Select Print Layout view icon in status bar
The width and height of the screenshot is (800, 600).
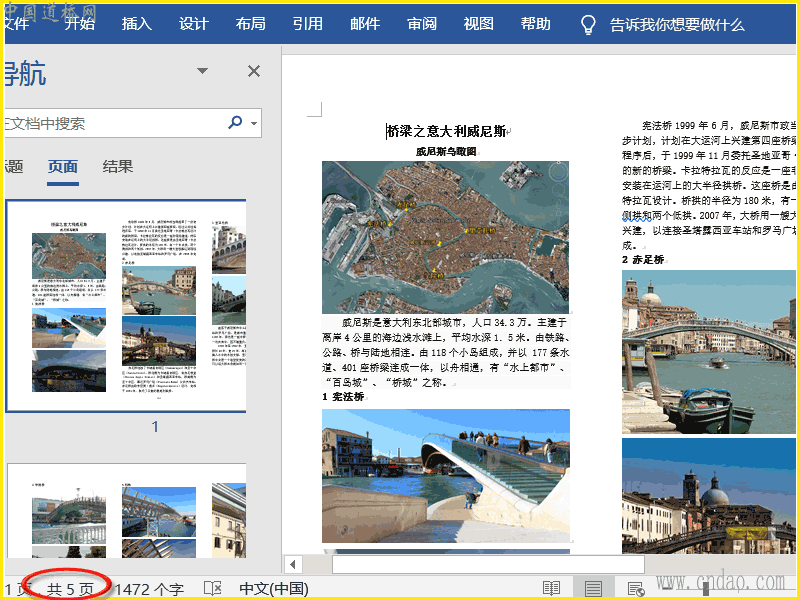tap(593, 588)
